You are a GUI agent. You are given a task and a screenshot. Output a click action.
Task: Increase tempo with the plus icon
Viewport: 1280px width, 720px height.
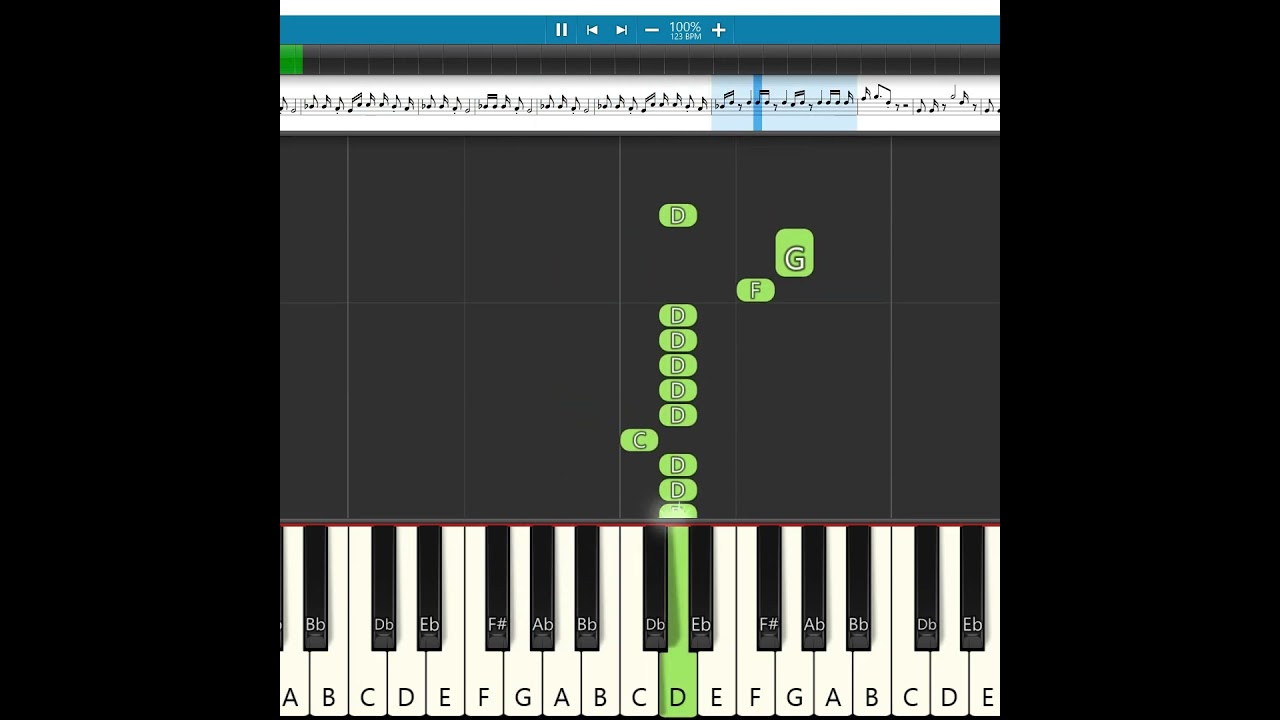[718, 30]
